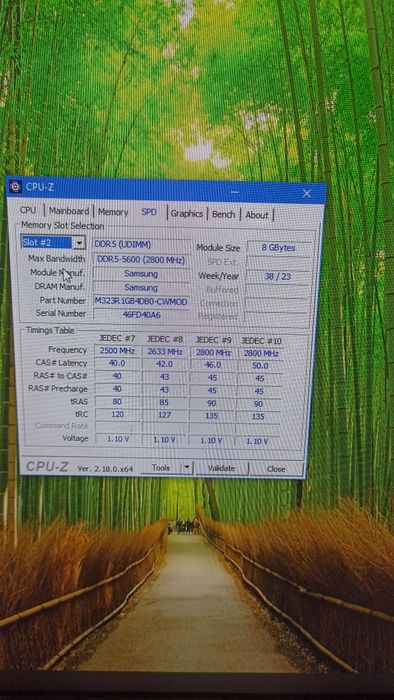Image resolution: width=394 pixels, height=700 pixels.
Task: Close the CPU-Z window with X
Action: click(x=307, y=193)
